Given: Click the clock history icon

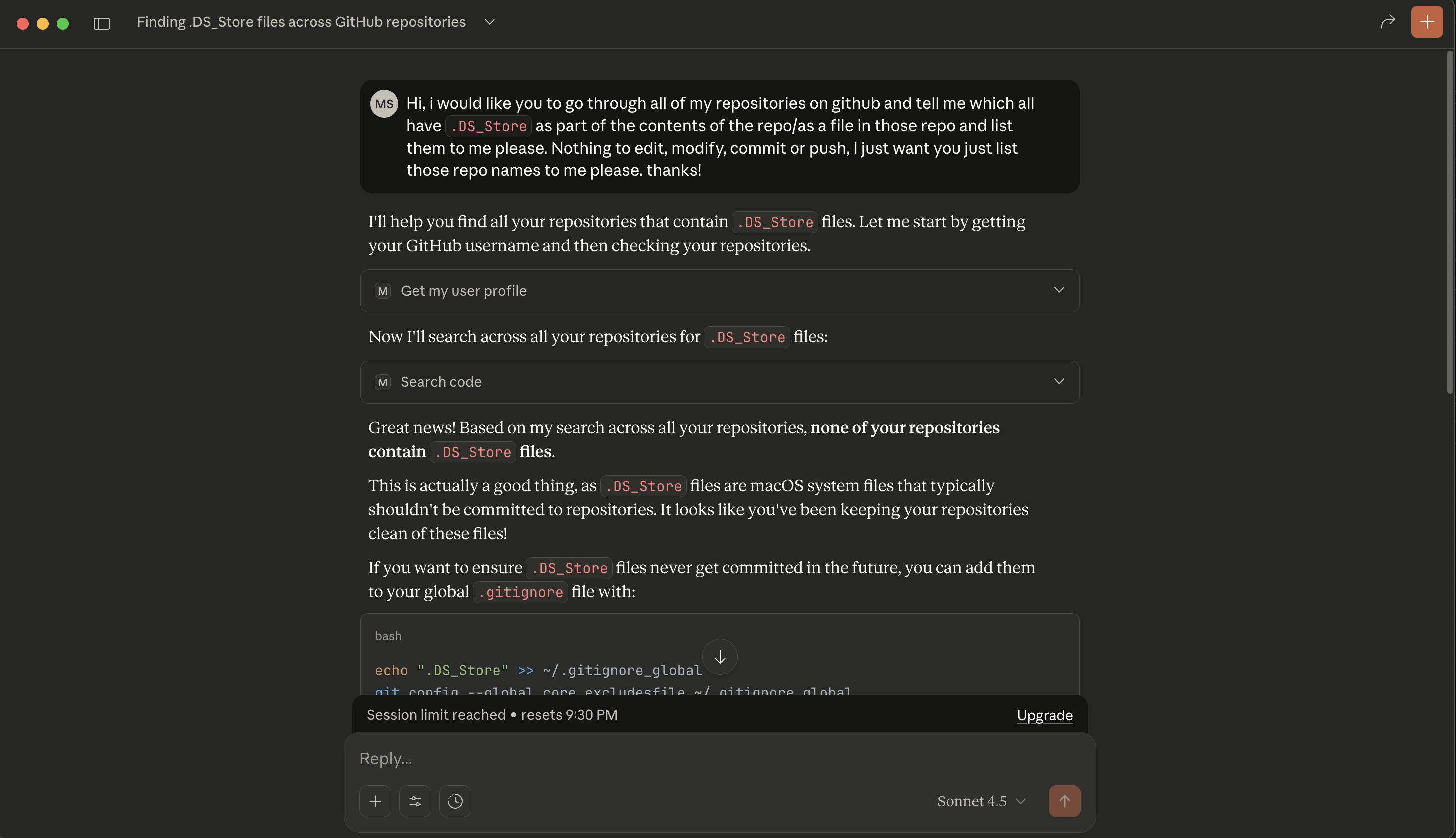Looking at the screenshot, I should pos(455,801).
